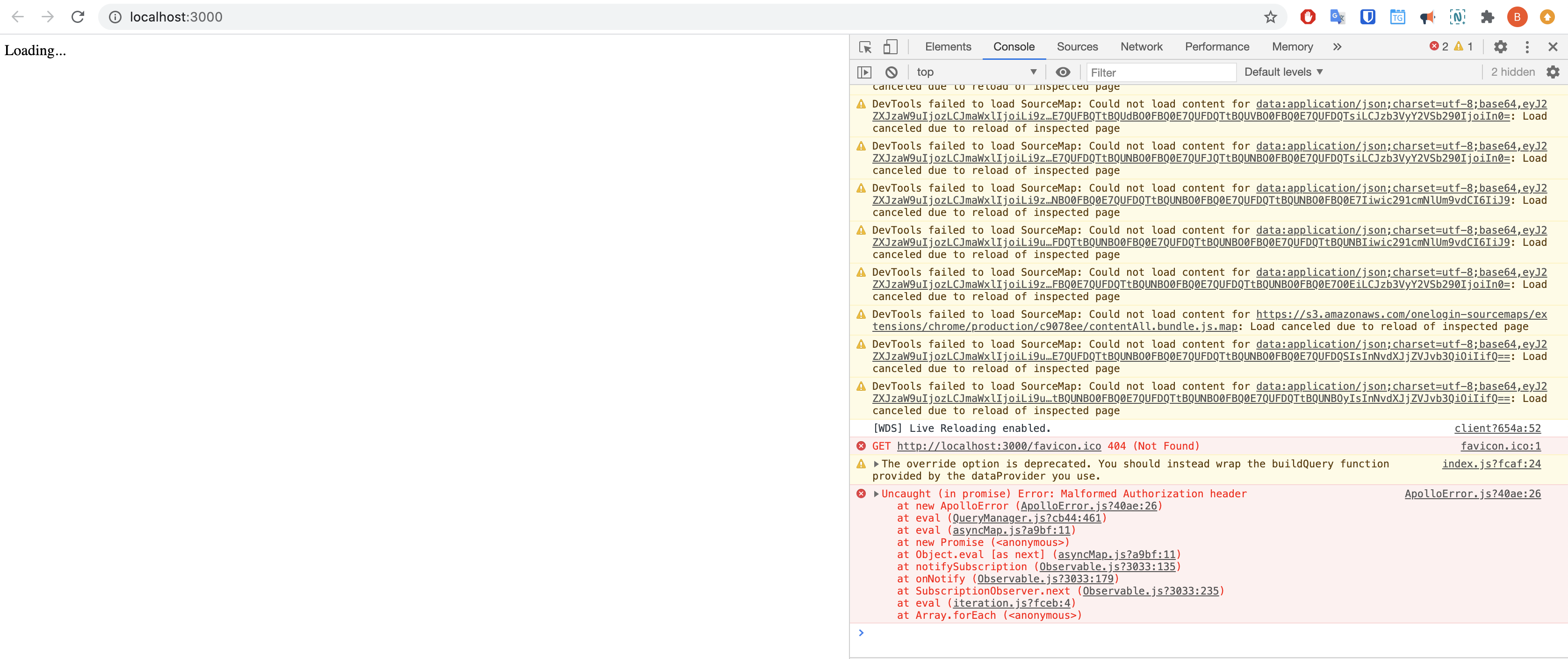Screen dimensions: 1568x659
Task: Open the more DevTools options menu
Action: pyautogui.click(x=1527, y=46)
